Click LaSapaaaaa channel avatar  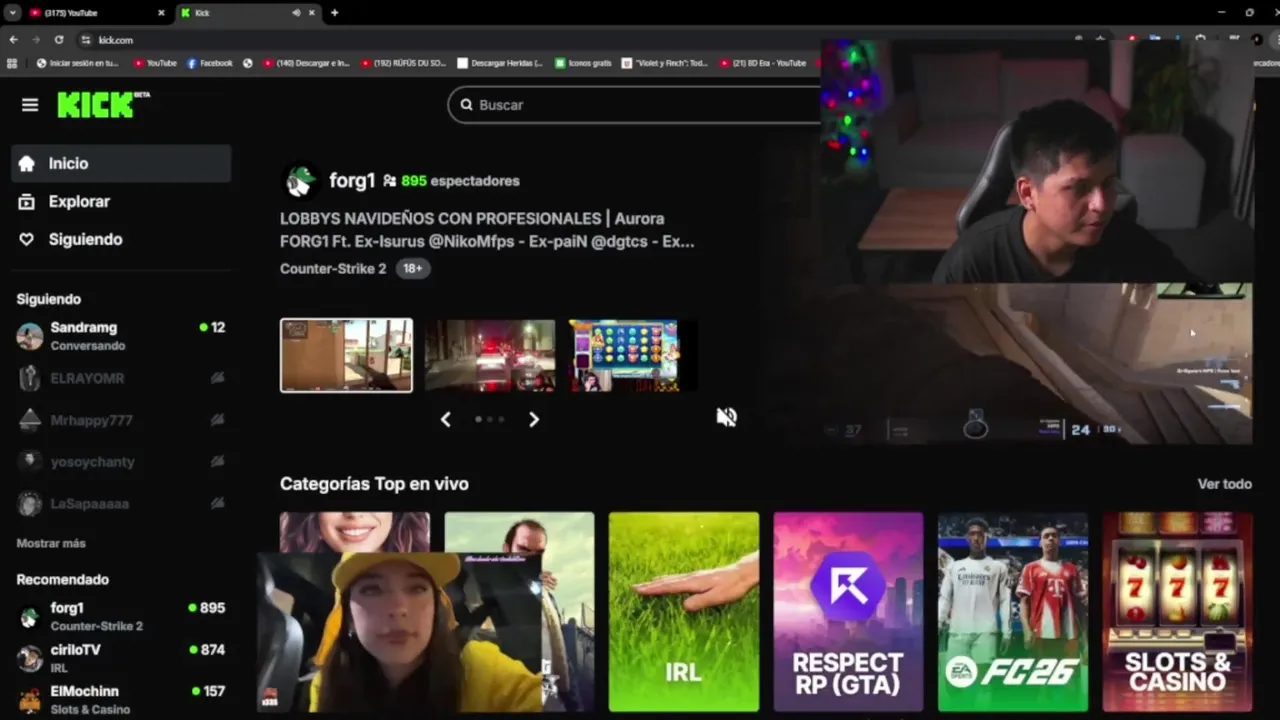click(x=30, y=504)
